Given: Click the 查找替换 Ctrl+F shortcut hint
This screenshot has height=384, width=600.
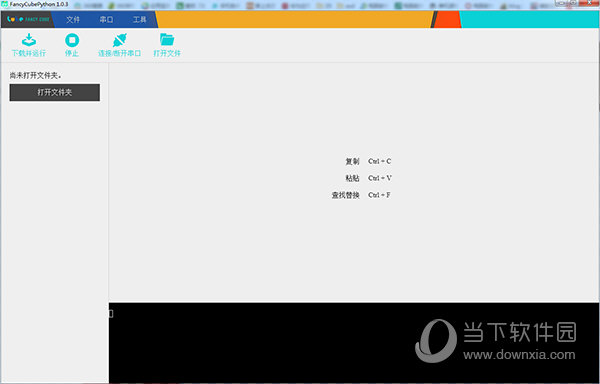Looking at the screenshot, I should pos(361,195).
